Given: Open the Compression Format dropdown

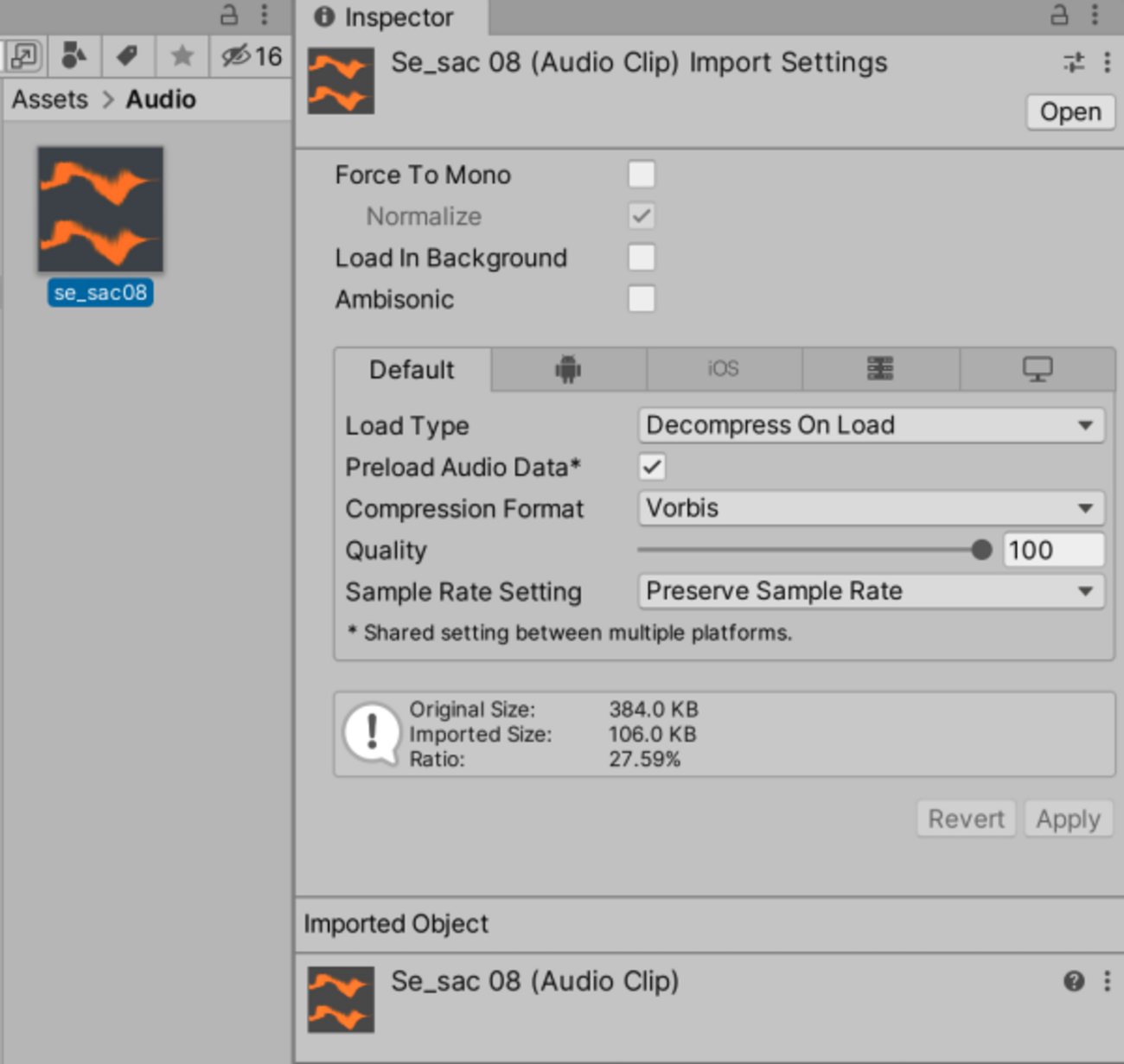Looking at the screenshot, I should [870, 508].
